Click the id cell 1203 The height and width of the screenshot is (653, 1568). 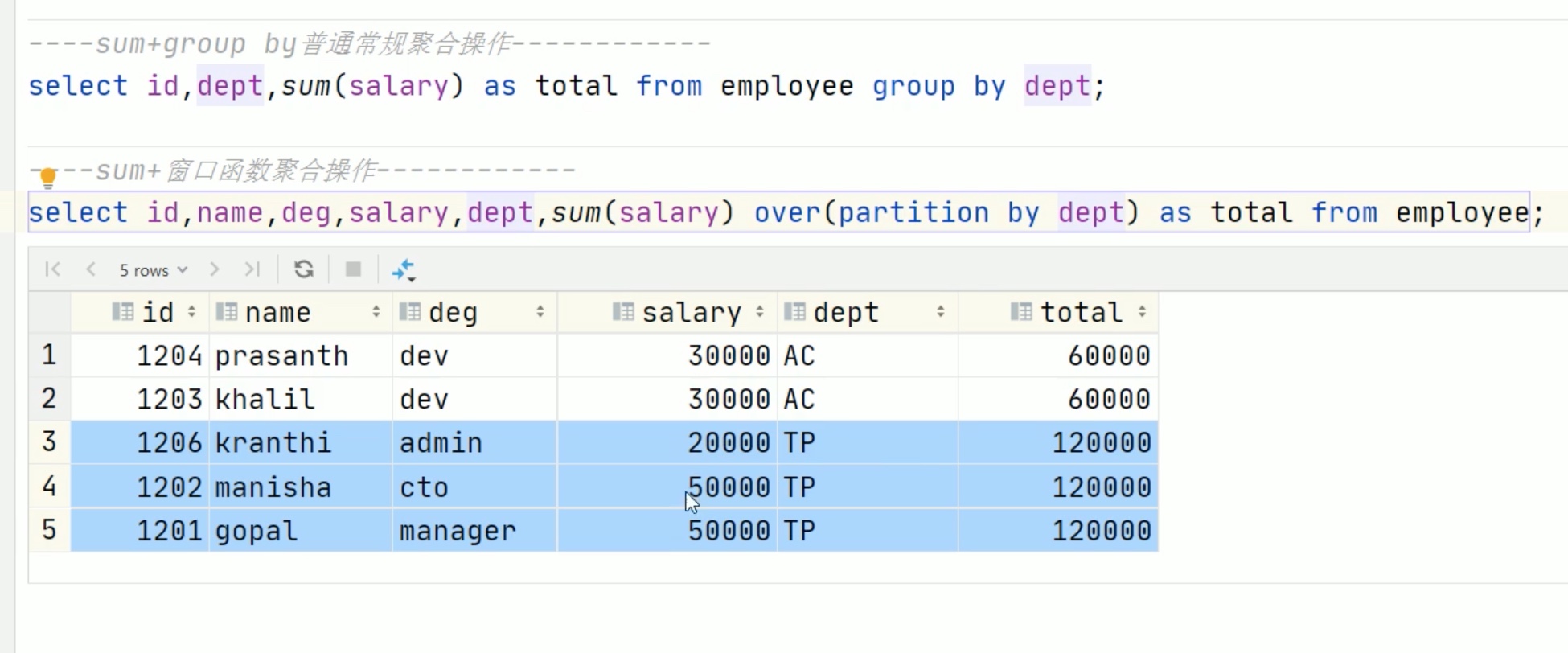coord(140,399)
